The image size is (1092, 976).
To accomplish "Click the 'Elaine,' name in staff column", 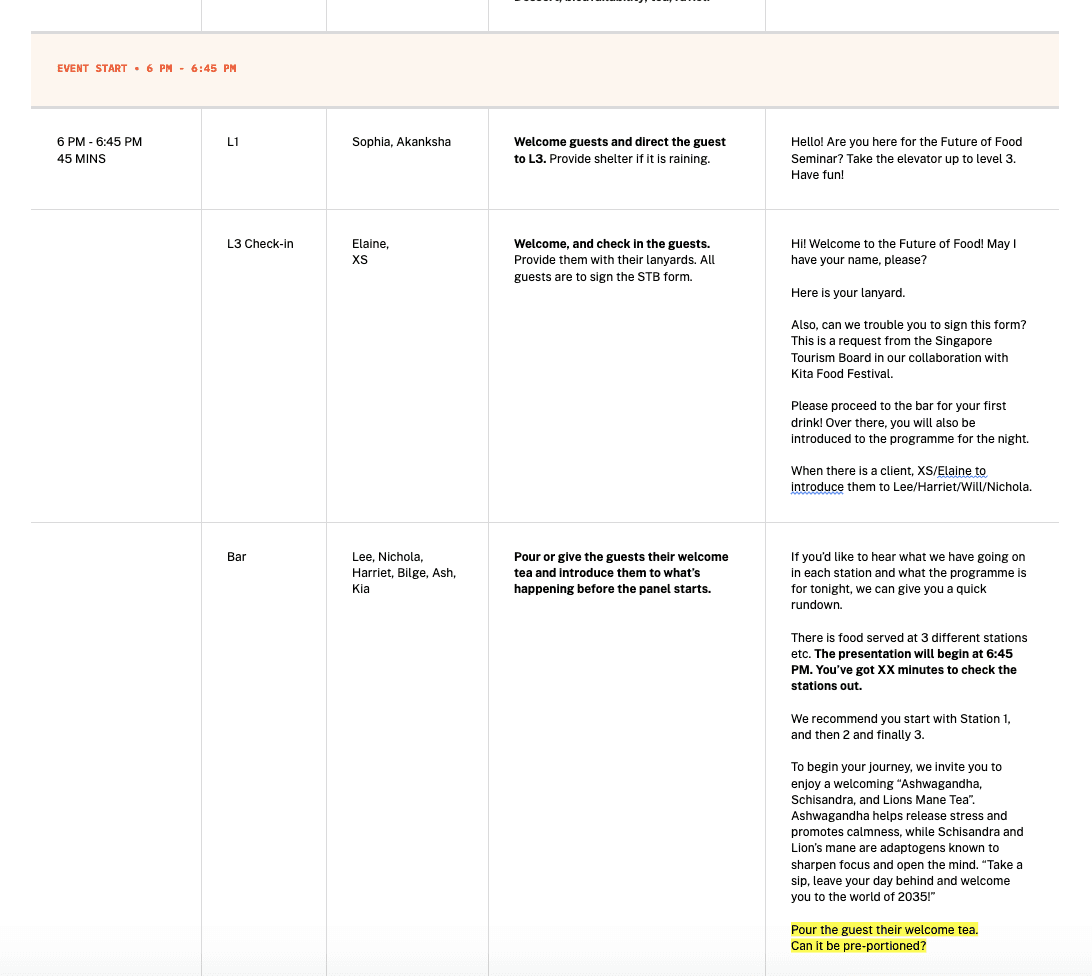I will tap(370, 244).
